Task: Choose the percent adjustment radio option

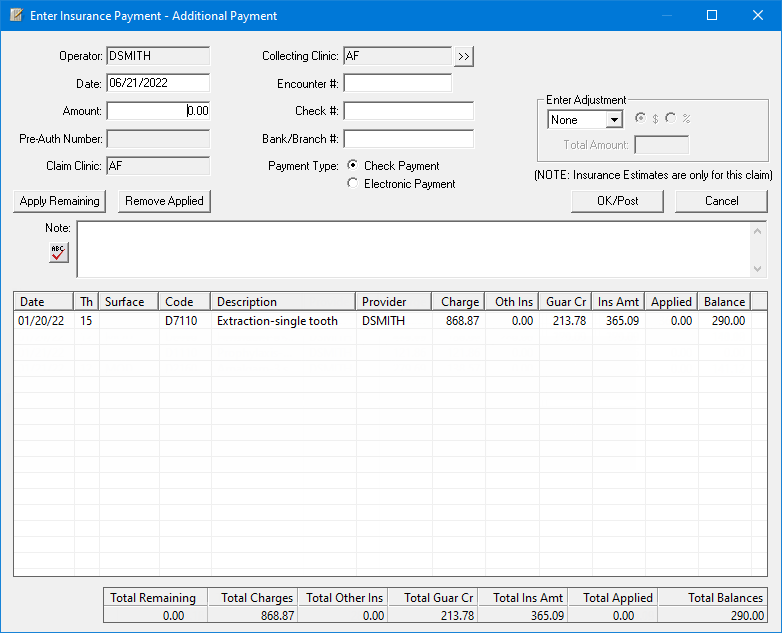Action: (x=671, y=118)
